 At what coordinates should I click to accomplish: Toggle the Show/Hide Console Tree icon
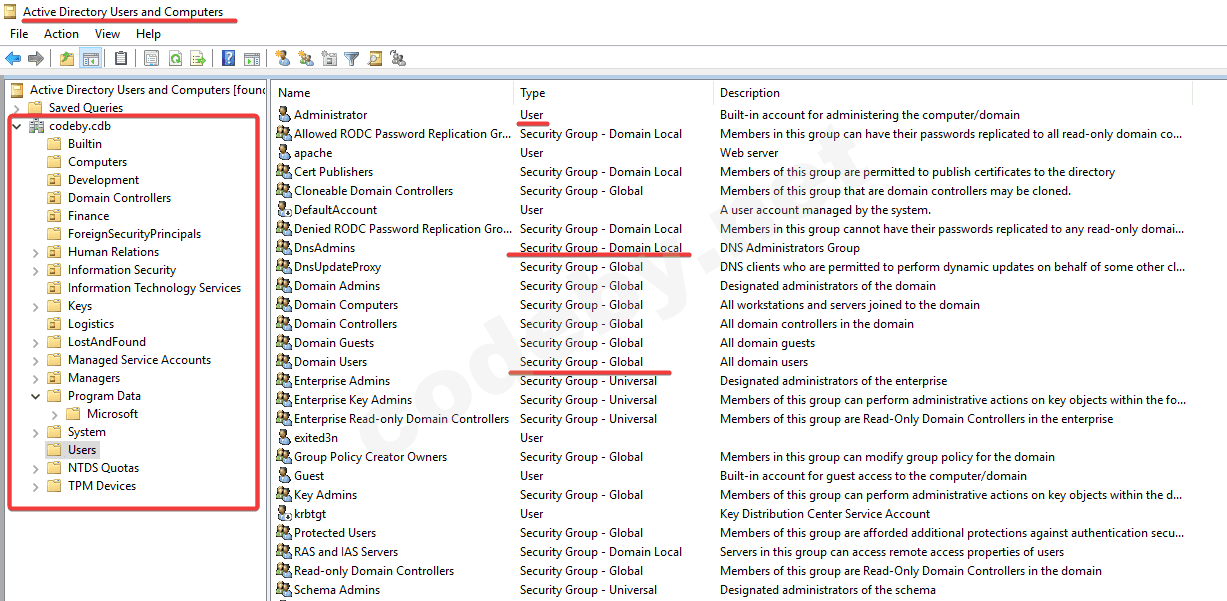click(x=90, y=59)
